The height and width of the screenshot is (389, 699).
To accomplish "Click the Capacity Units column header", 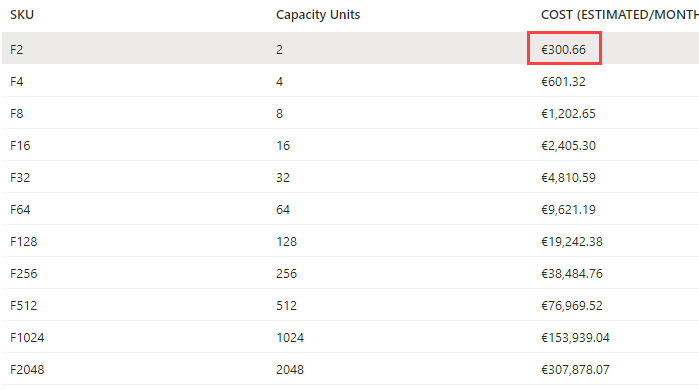I will click(318, 15).
